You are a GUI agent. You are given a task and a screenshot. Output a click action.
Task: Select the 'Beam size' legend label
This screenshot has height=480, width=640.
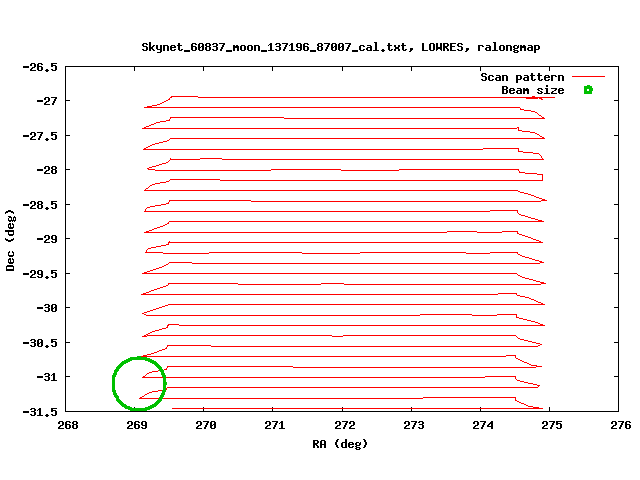pyautogui.click(x=533, y=90)
